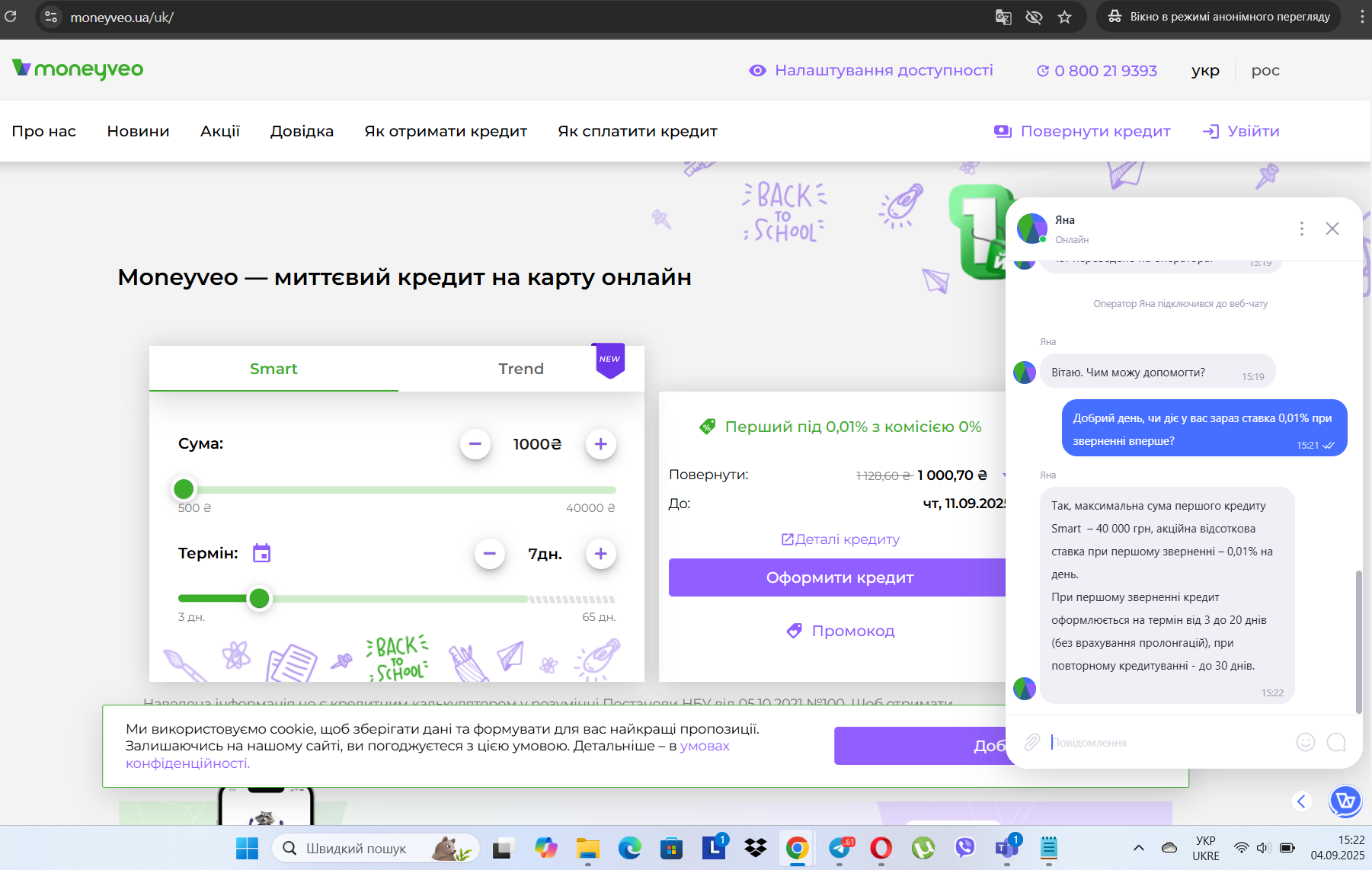The height and width of the screenshot is (870, 1372).
Task: Increase loan amount with plus button
Action: [601, 444]
